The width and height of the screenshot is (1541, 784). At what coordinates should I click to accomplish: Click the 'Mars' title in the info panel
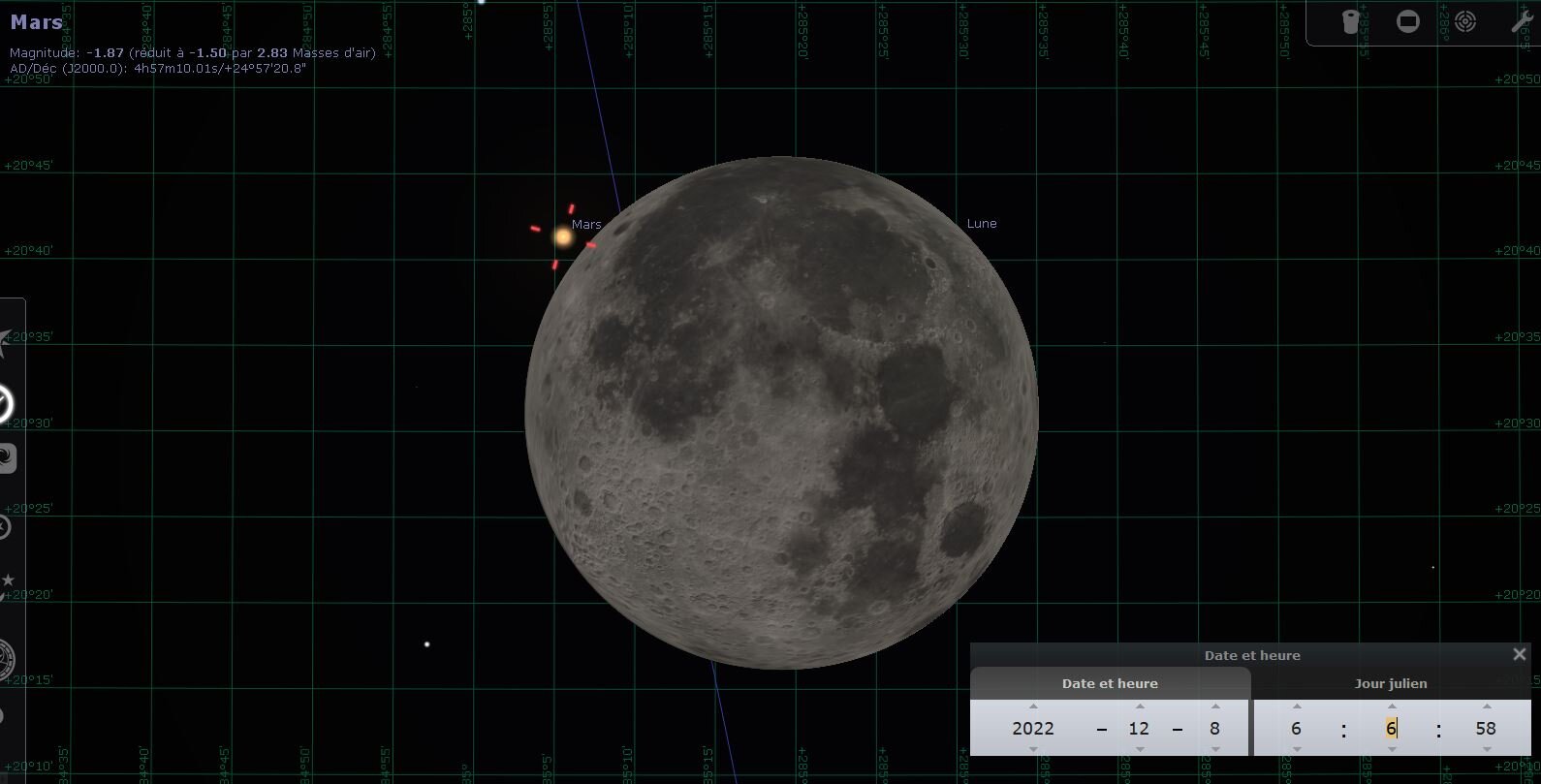point(37,22)
